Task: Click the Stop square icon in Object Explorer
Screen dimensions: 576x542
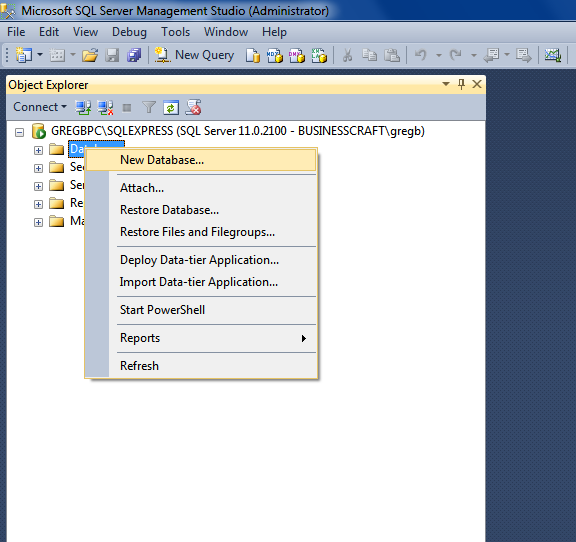Action: coord(127,108)
